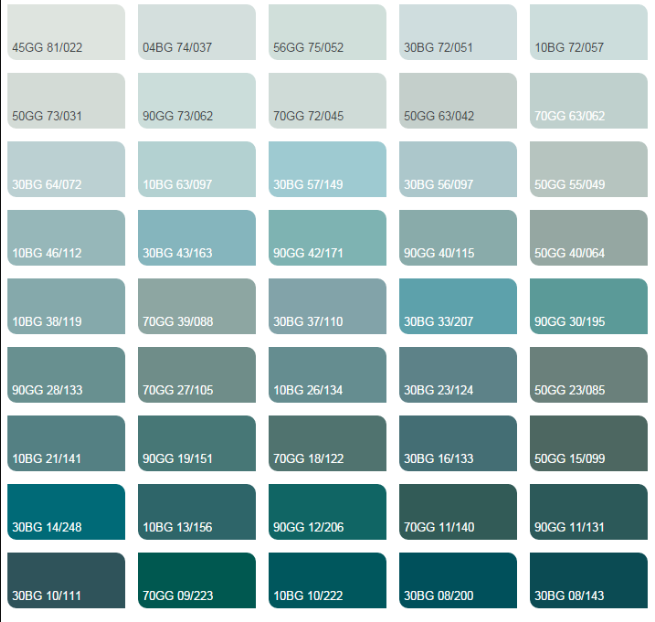The height and width of the screenshot is (622, 655).
Task: Click the 50GG 23/085 swatch
Action: coord(589,375)
